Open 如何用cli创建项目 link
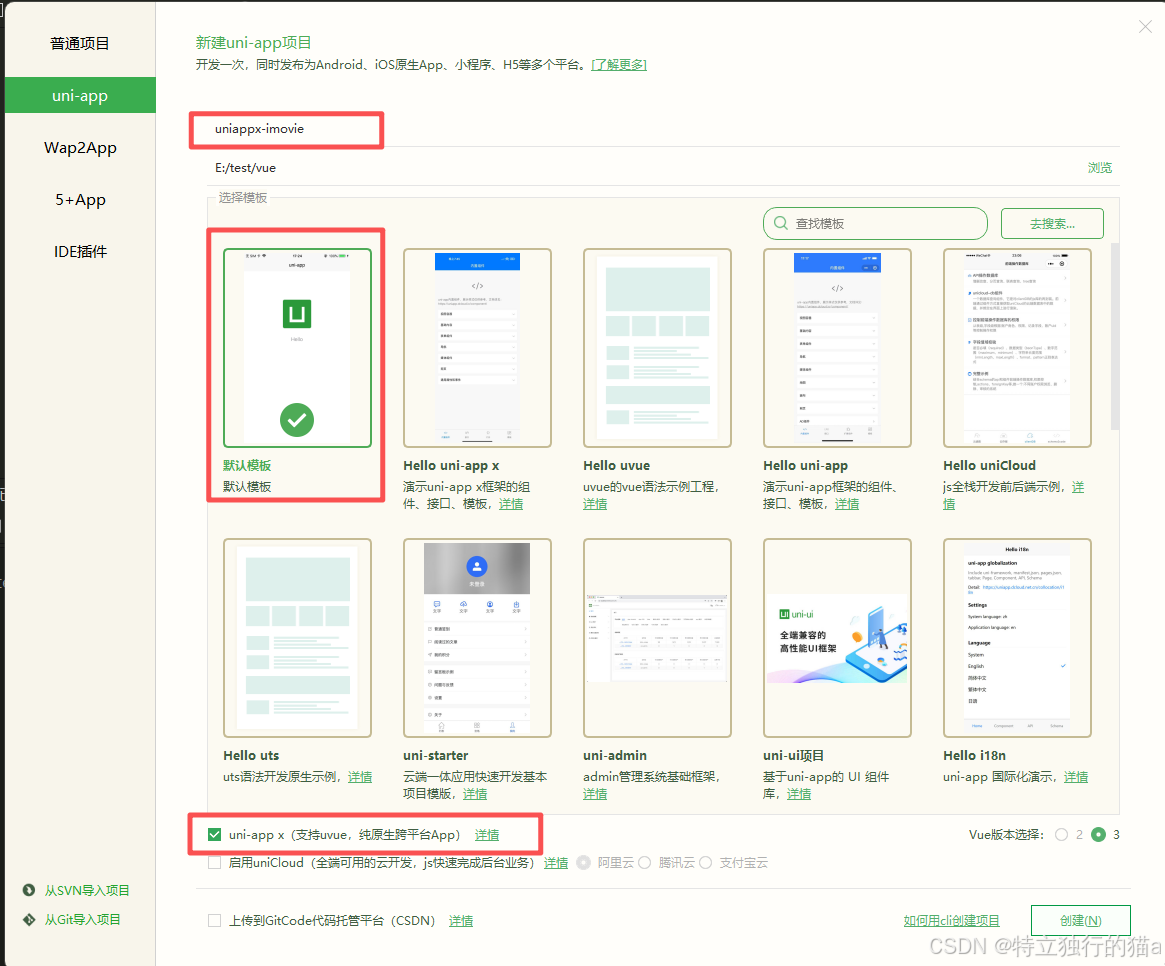Image resolution: width=1165 pixels, height=966 pixels. 952,921
